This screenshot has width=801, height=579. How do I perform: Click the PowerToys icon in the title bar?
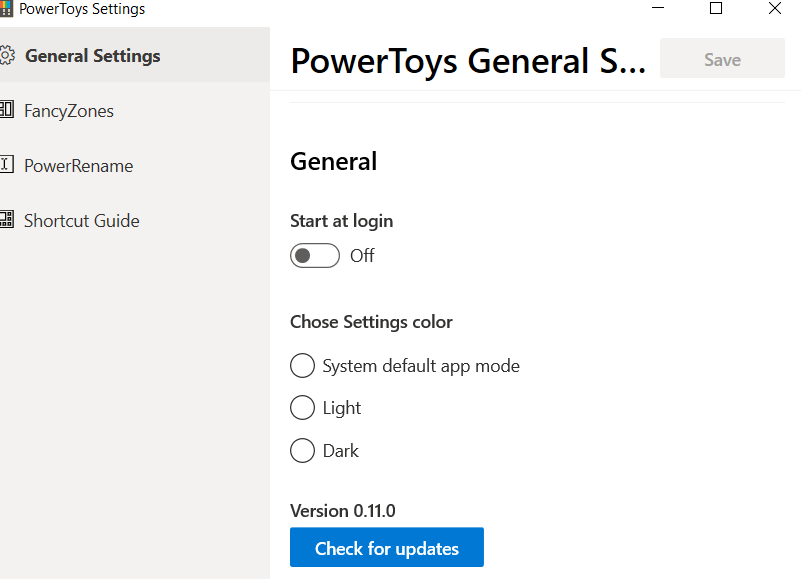(x=9, y=8)
